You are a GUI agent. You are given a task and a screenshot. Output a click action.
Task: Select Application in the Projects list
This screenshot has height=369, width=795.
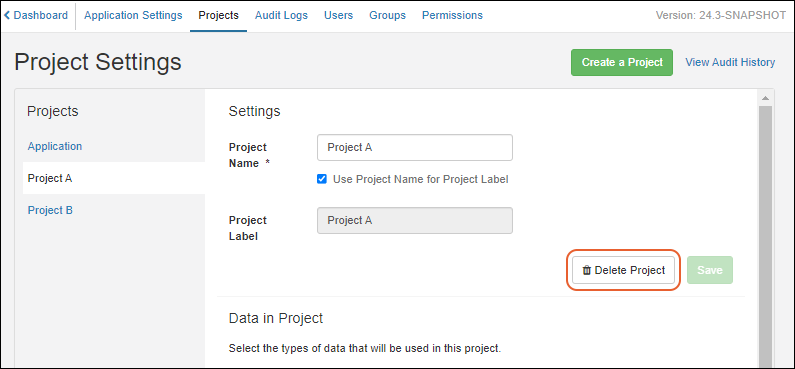[x=55, y=146]
